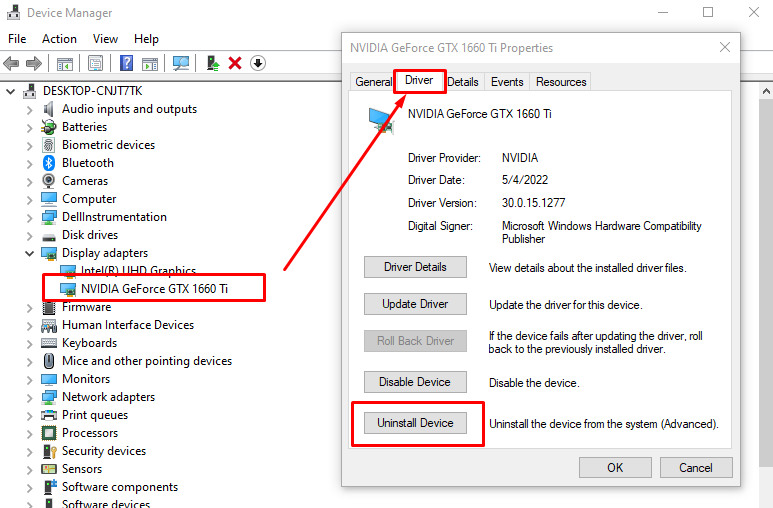Expand the Audio inputs and outputs node
Screen dimensions: 773x508
click(x=30, y=109)
